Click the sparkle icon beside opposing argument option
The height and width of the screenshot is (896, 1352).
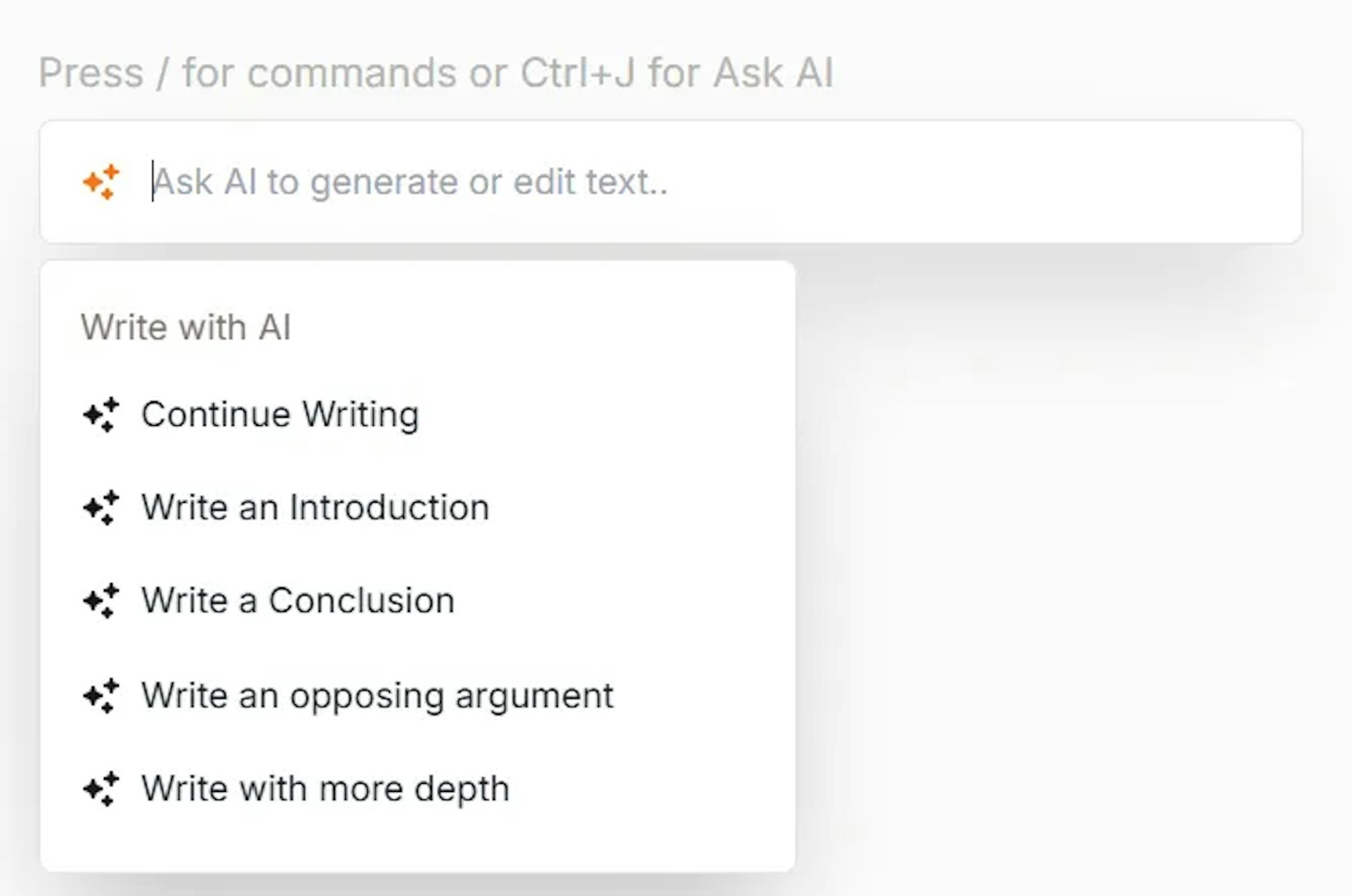click(102, 696)
